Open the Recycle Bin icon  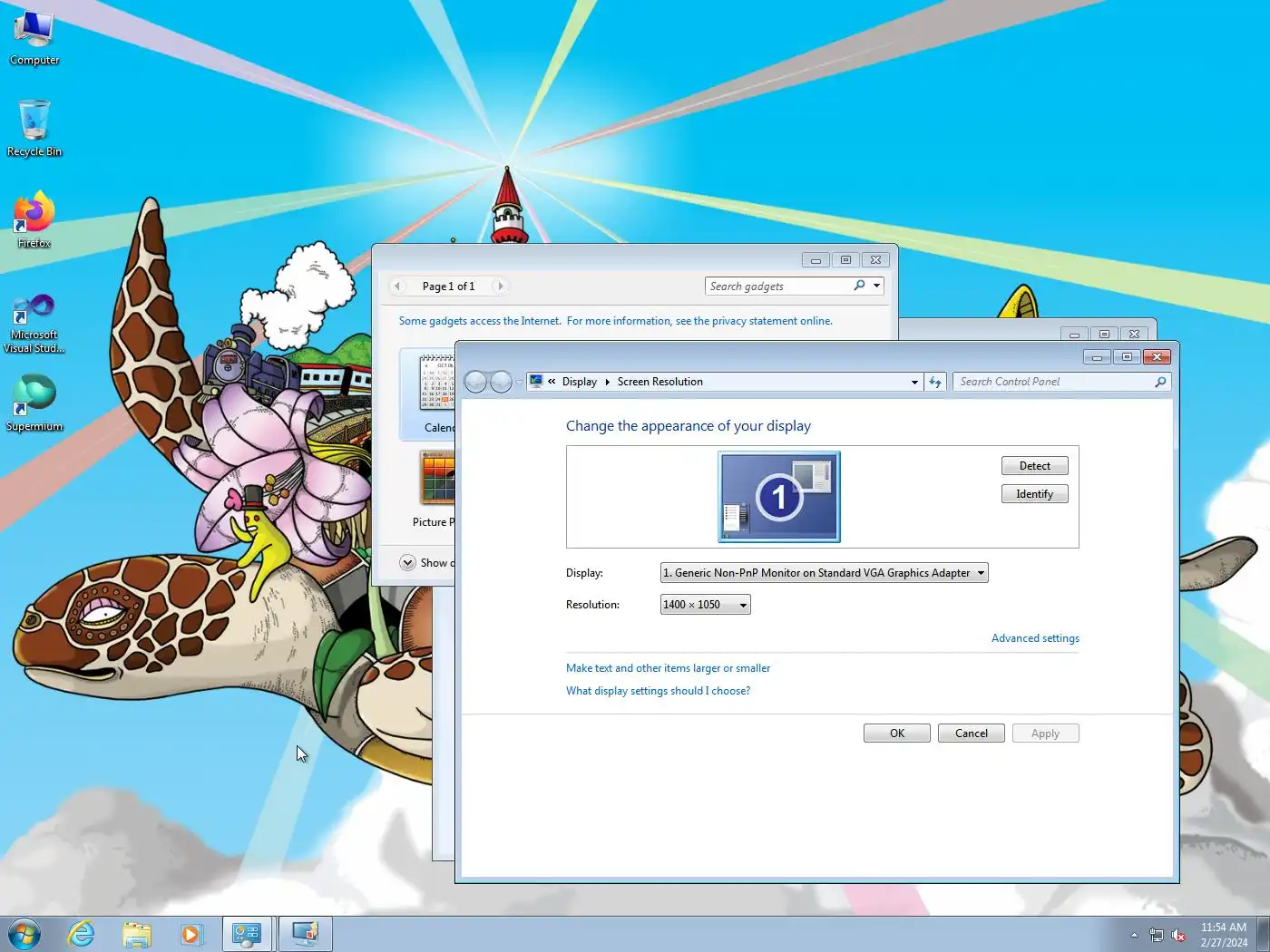tap(34, 129)
